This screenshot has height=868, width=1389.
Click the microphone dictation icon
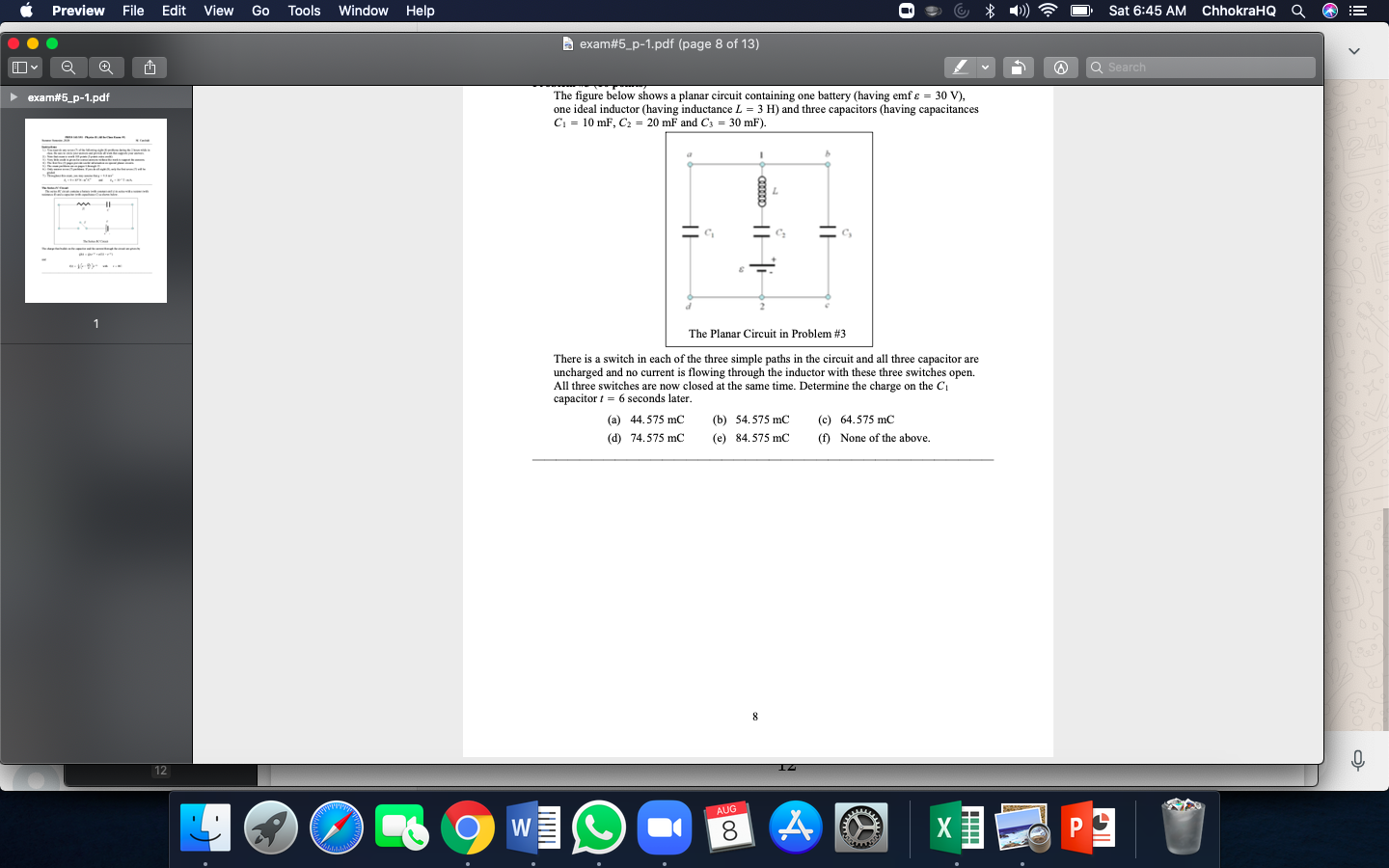coord(1357,761)
